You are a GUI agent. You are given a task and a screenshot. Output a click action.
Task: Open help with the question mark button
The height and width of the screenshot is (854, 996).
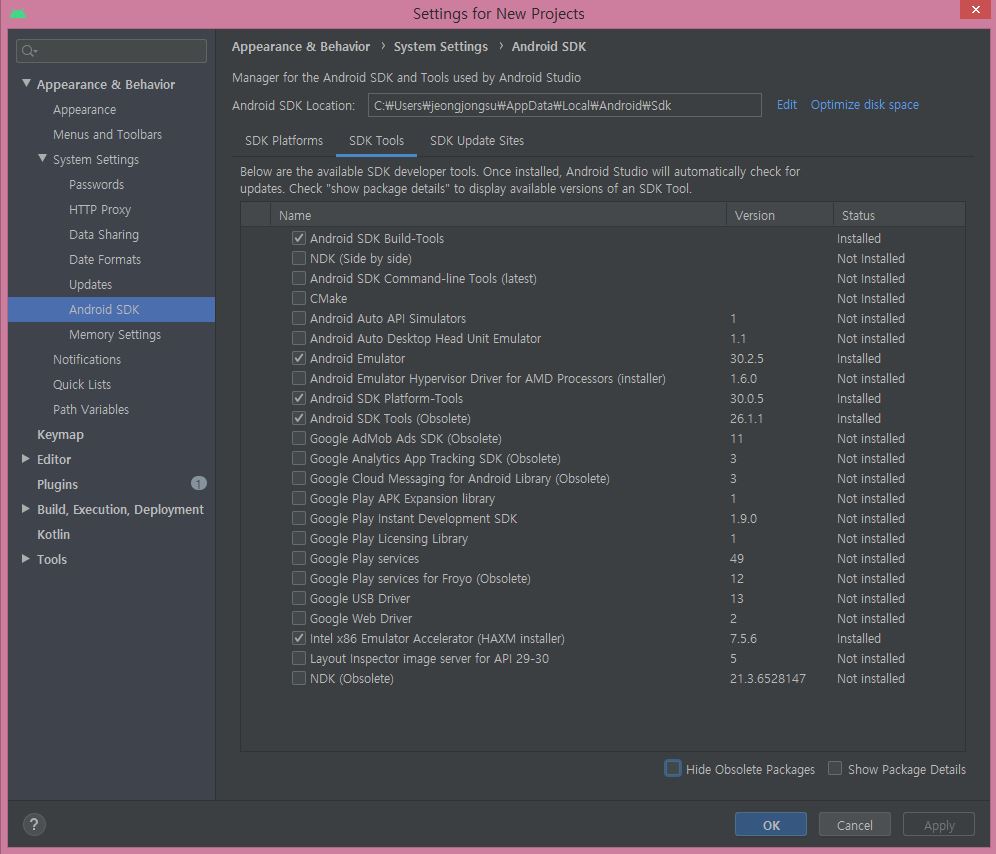(x=34, y=825)
